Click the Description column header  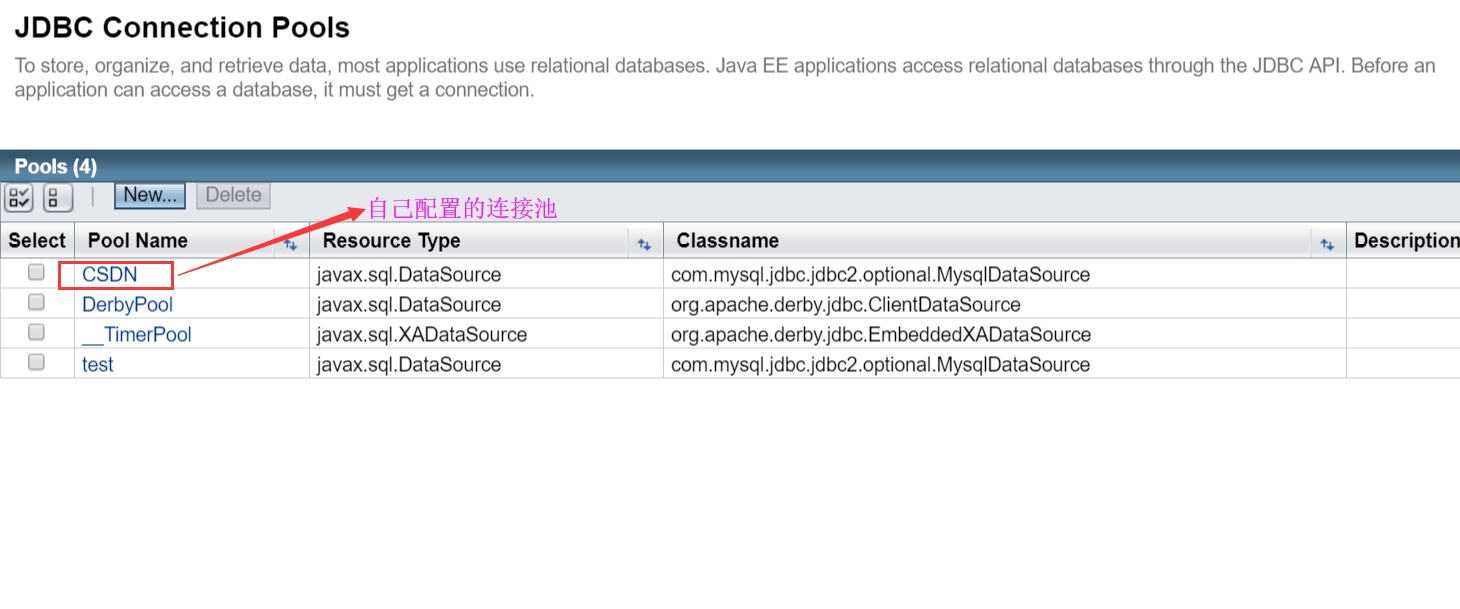point(1405,240)
